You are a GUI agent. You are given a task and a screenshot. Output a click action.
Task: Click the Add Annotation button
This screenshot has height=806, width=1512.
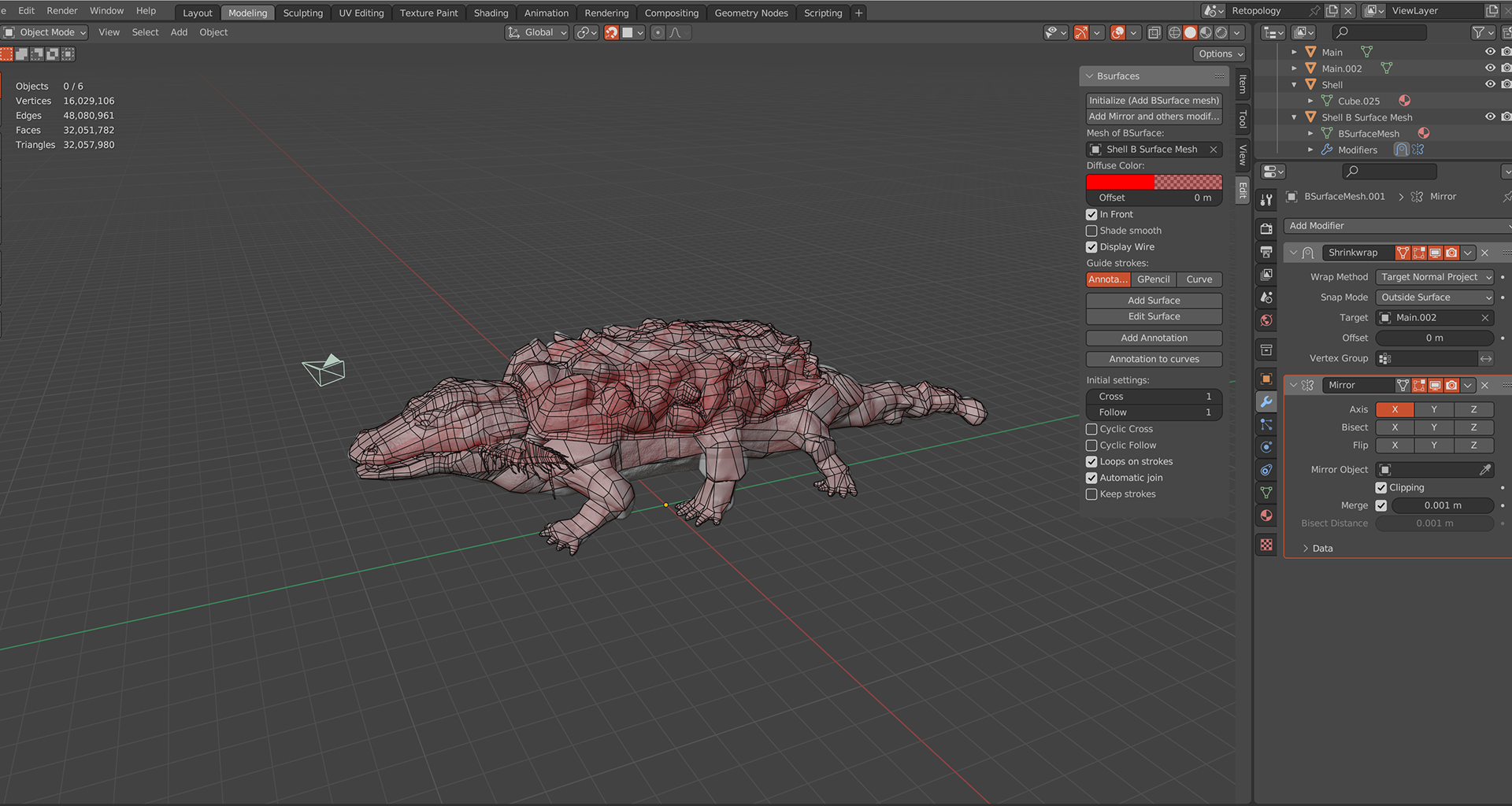[x=1154, y=338]
